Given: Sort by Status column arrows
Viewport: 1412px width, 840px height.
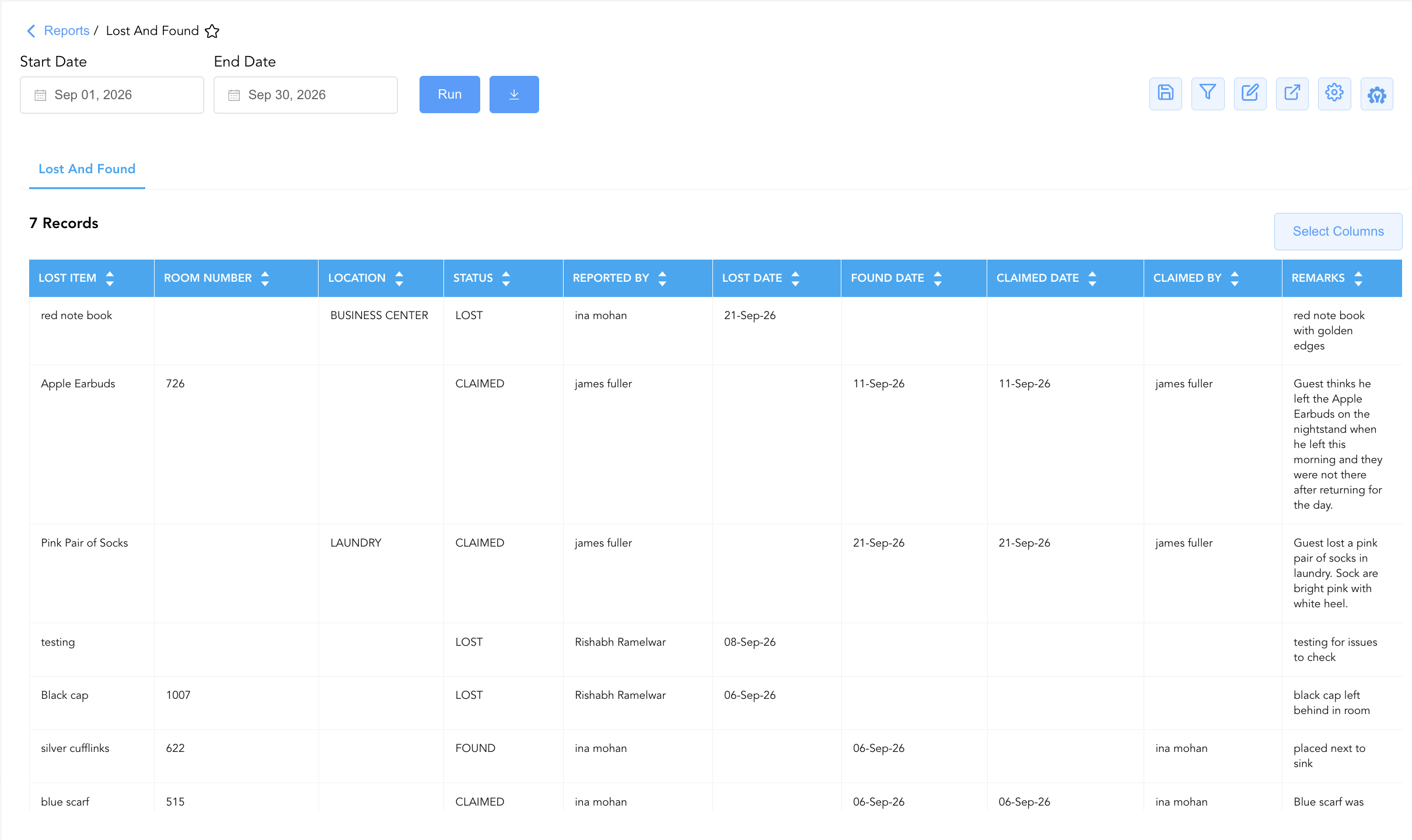Looking at the screenshot, I should (x=506, y=278).
